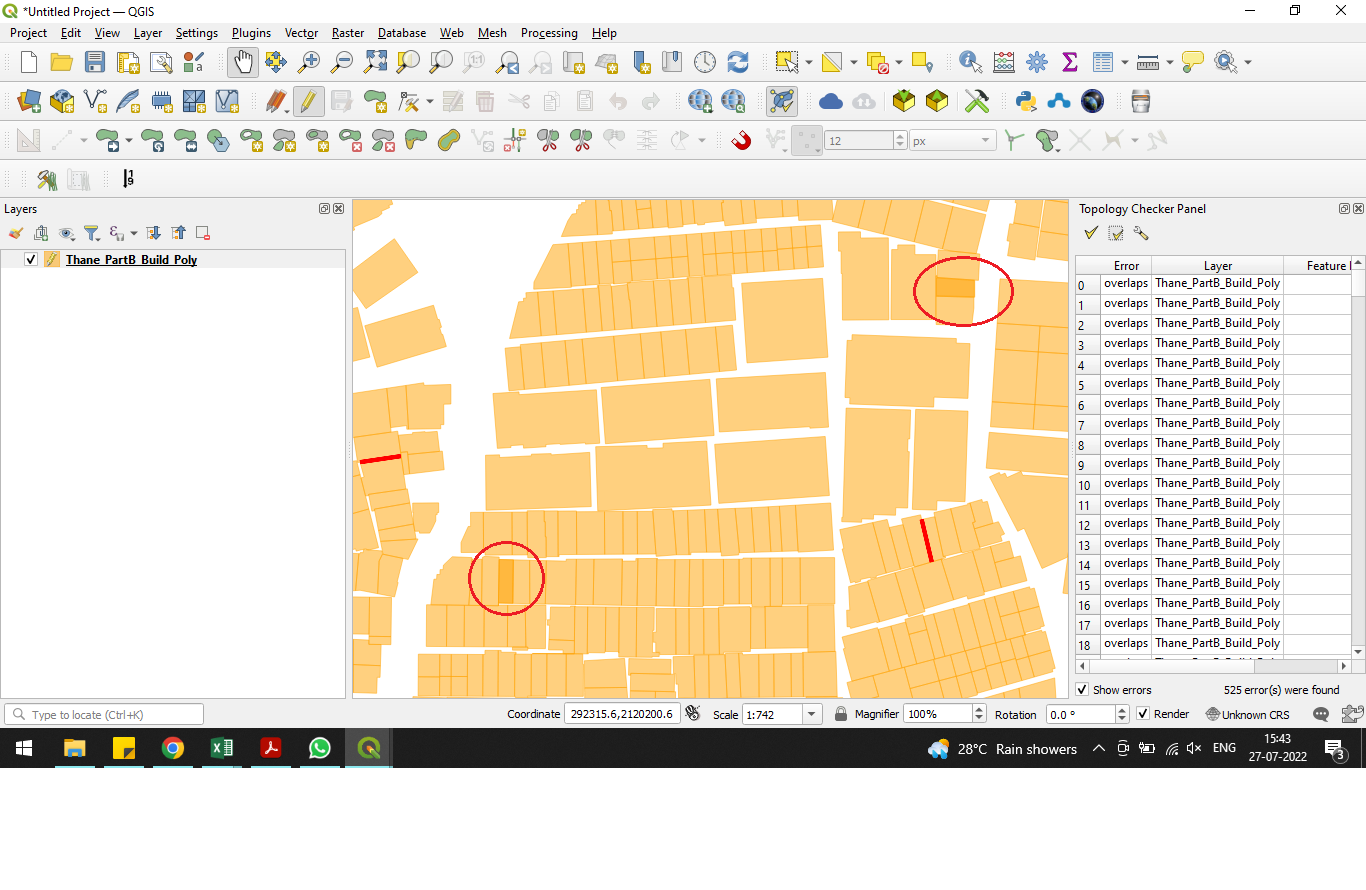
Task: Uncheck Show errors in Topology panel
Action: pos(1084,689)
